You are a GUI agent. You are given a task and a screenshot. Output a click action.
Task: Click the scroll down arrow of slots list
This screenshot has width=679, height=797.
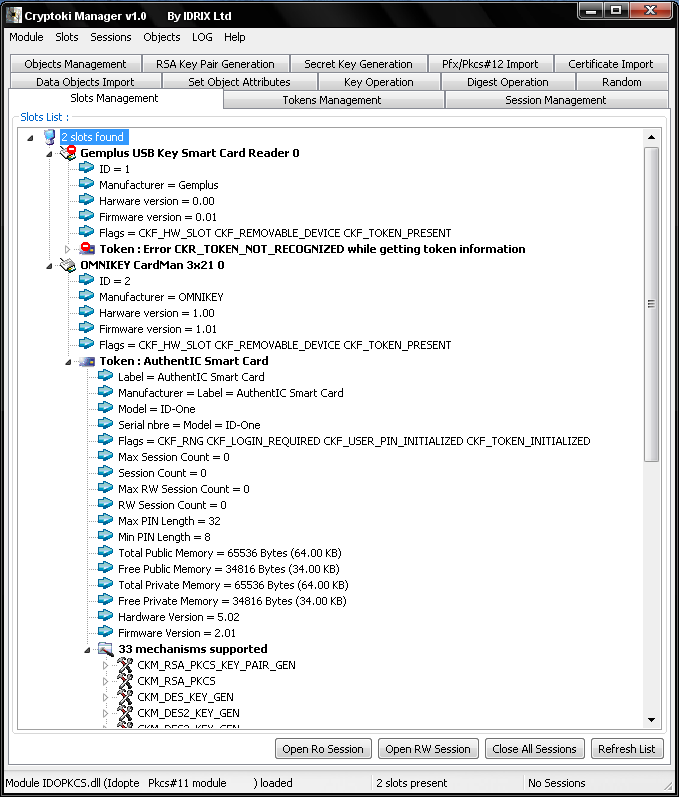tap(651, 720)
